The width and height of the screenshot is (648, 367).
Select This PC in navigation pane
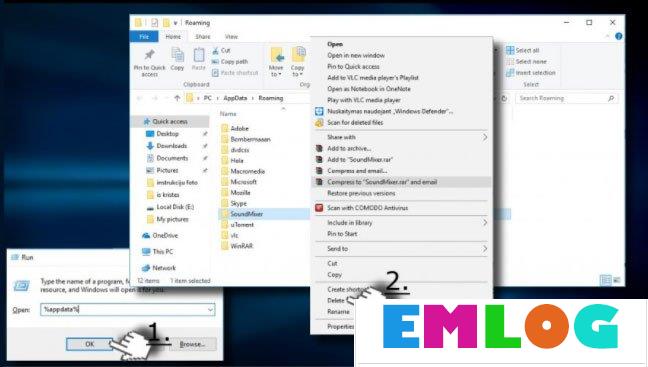click(162, 251)
